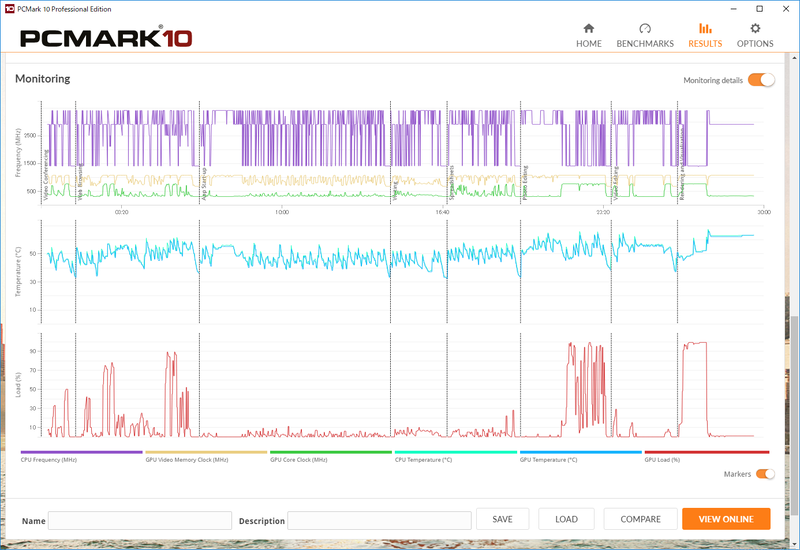This screenshot has width=800, height=550.
Task: Click the VIEW ONLINE button
Action: coord(726,519)
